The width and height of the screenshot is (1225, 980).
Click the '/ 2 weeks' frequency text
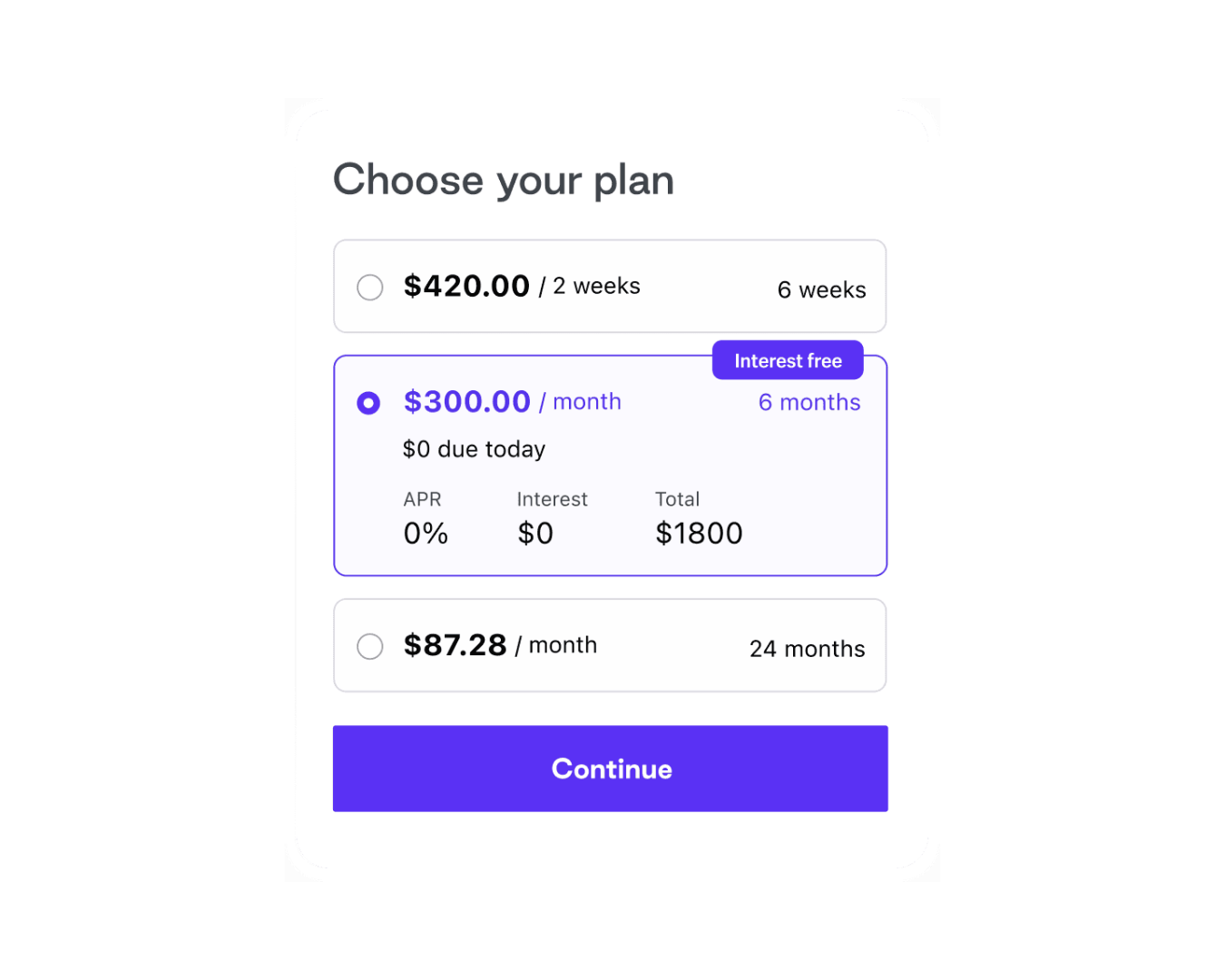coord(590,287)
